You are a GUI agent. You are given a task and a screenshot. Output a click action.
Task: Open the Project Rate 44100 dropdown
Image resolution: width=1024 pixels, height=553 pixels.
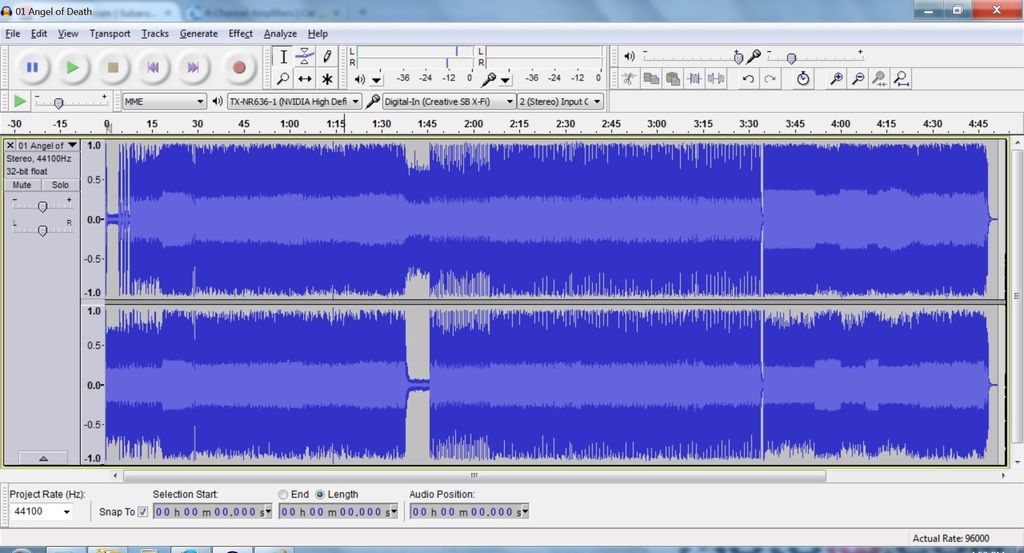point(42,512)
